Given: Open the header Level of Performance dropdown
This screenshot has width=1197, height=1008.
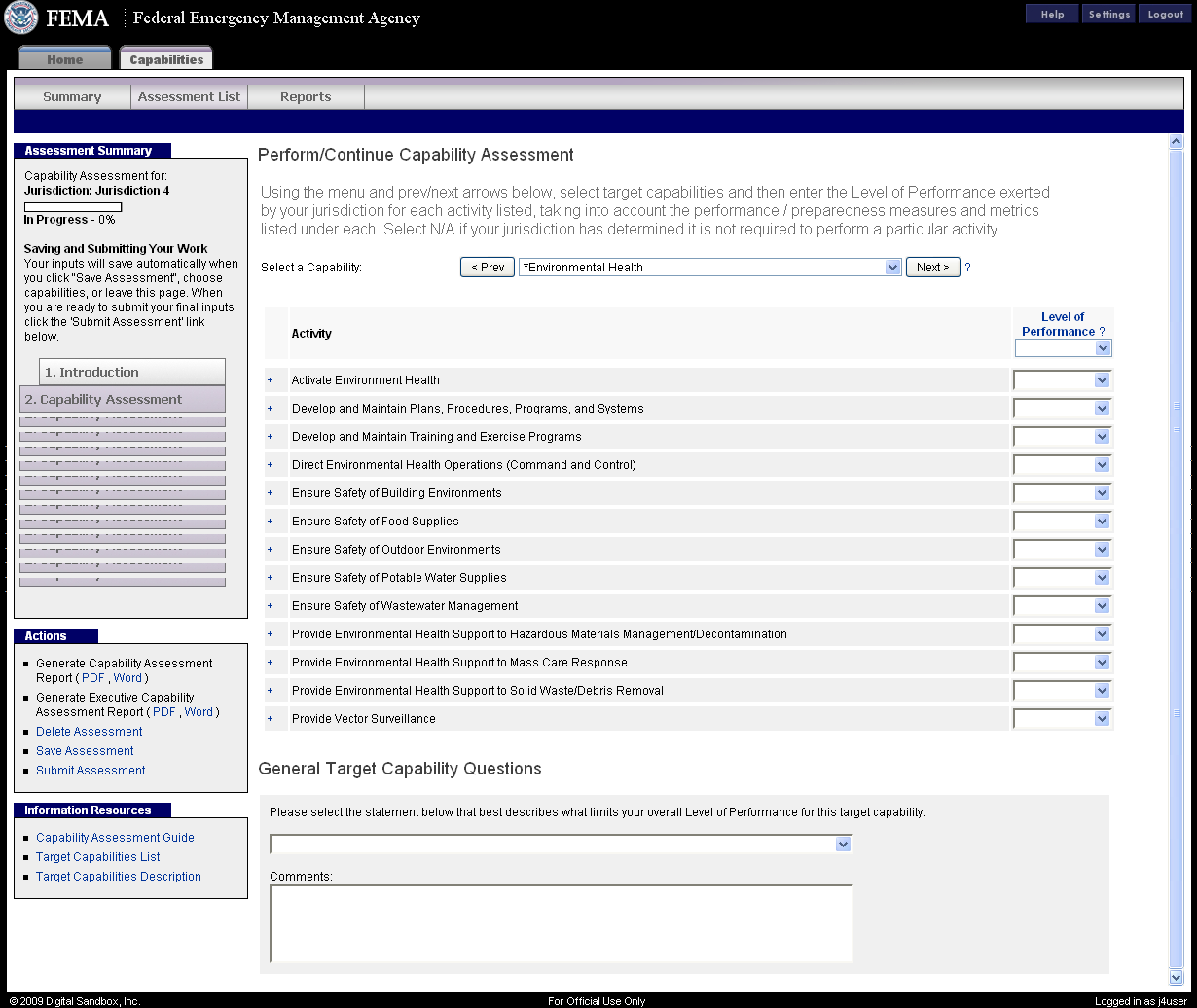Looking at the screenshot, I should tap(1063, 348).
